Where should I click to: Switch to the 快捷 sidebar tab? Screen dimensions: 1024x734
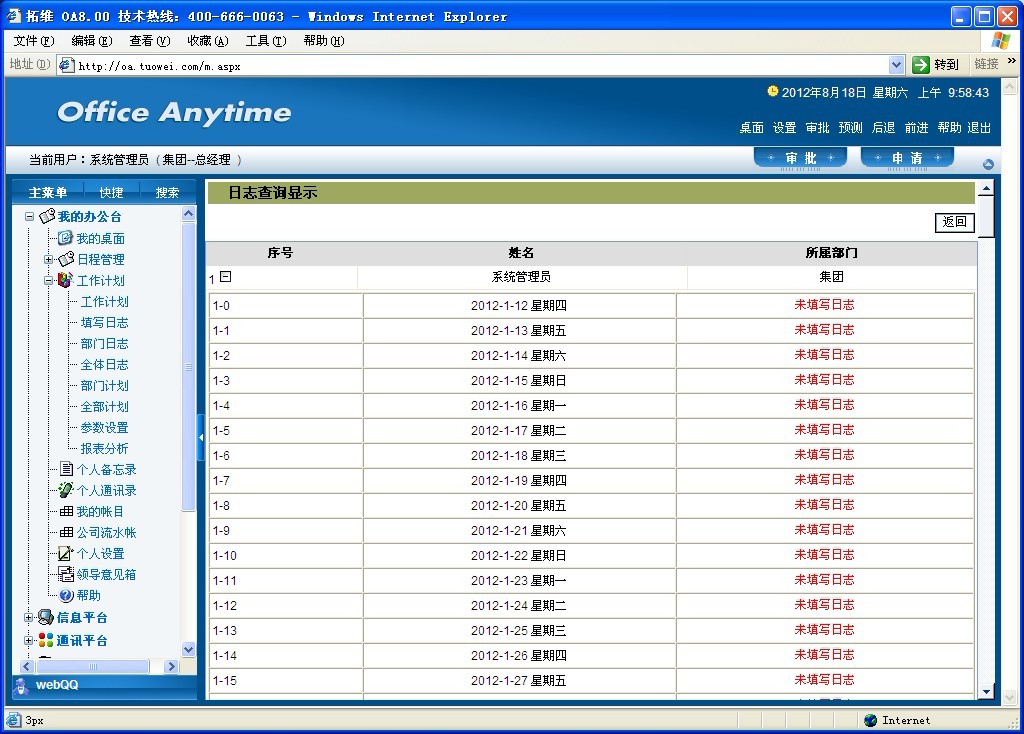pos(111,192)
